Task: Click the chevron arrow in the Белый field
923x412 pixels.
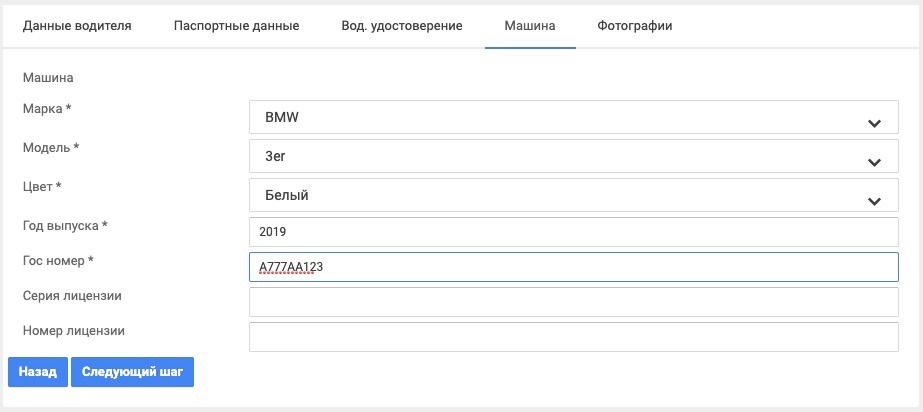Action: coord(874,202)
